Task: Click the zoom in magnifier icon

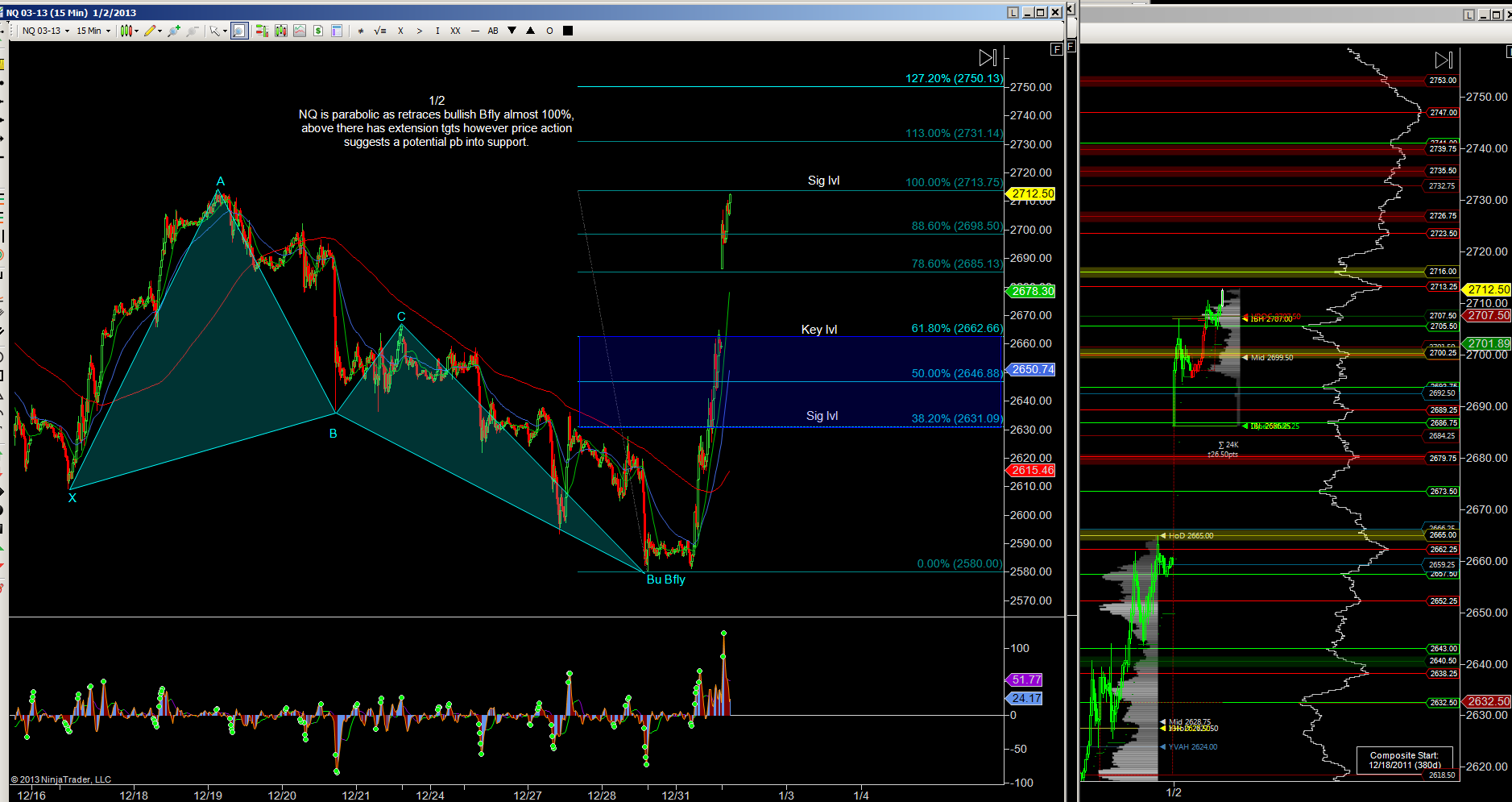Action: (x=173, y=31)
